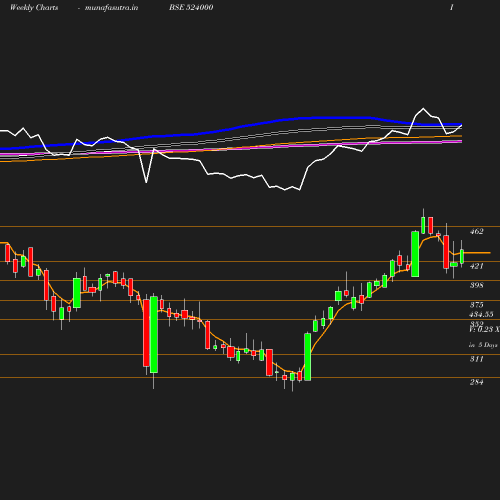The width and height of the screenshot is (500, 500).
Task: Click the "BSE 524000" stock code label
Action: (191, 8)
